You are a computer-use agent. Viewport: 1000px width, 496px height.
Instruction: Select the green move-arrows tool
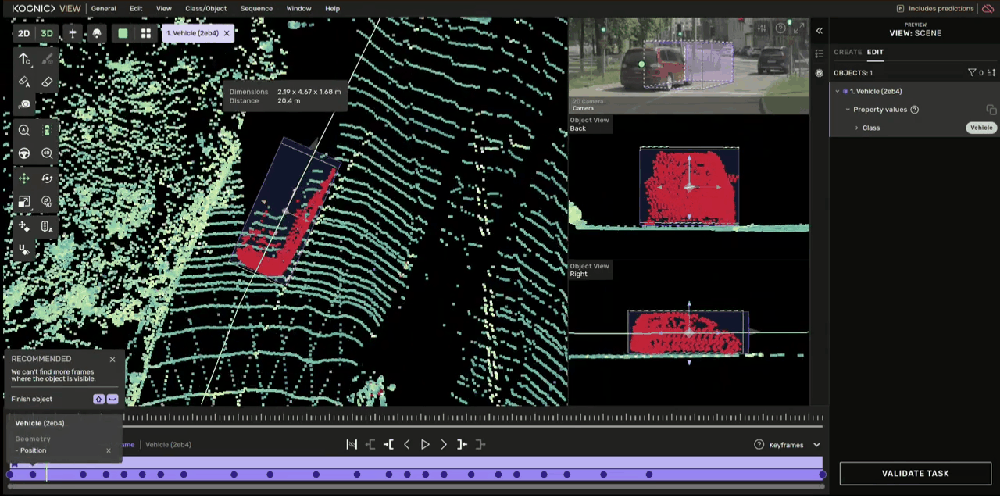[x=24, y=179]
